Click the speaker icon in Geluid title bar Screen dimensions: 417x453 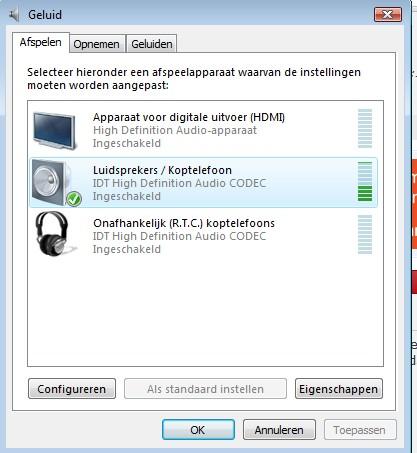coord(14,15)
